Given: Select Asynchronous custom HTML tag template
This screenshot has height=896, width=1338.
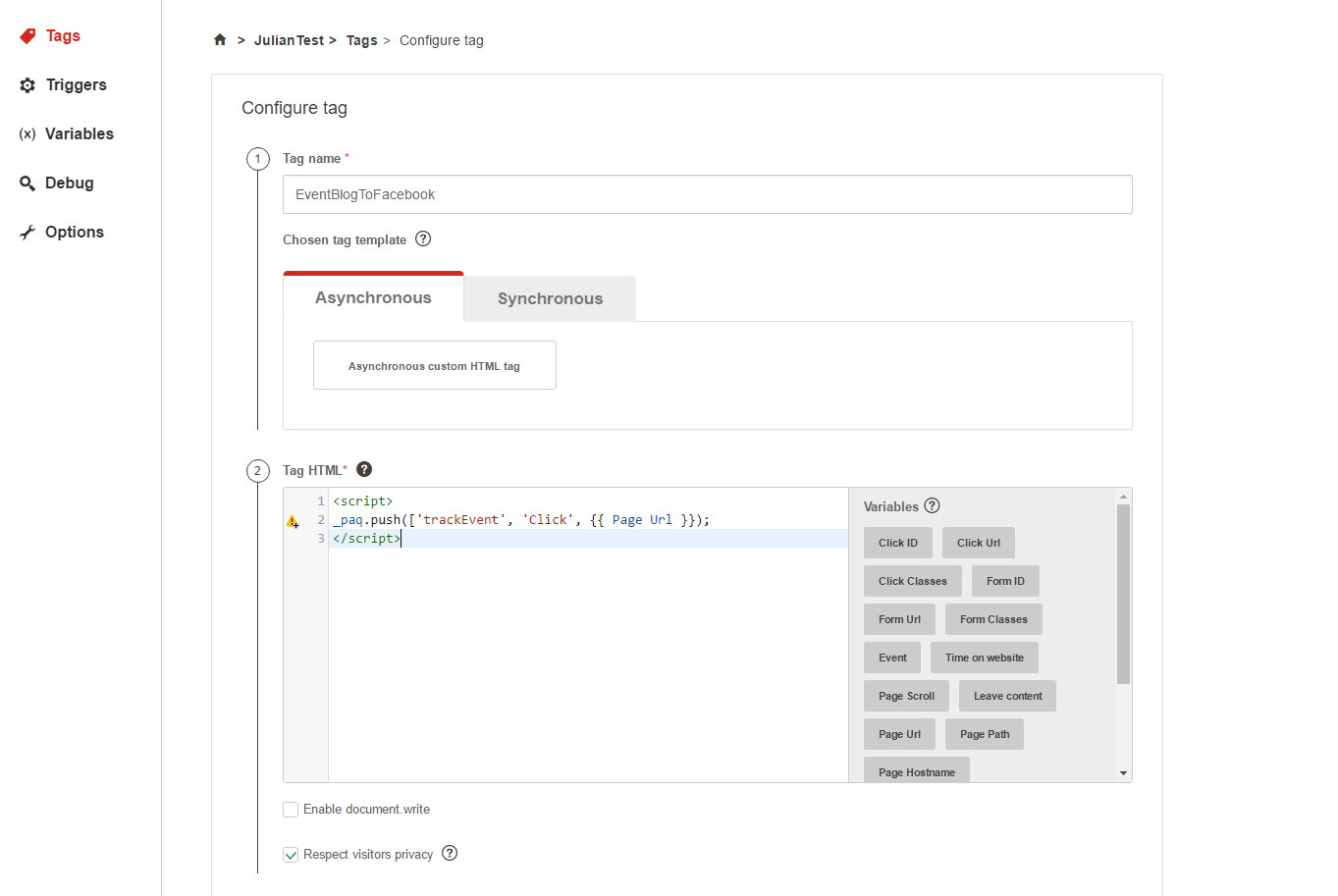Looking at the screenshot, I should pos(435,364).
